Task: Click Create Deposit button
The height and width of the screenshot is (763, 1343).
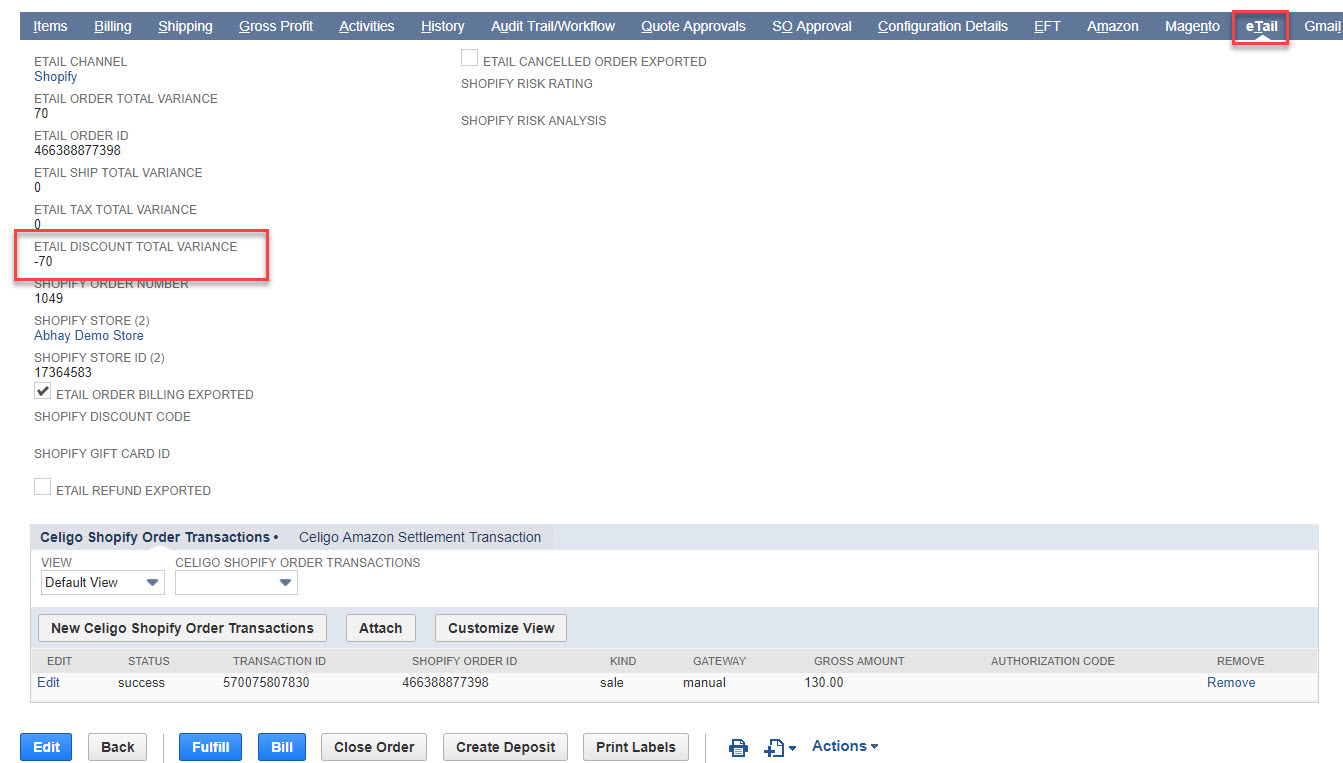Action: click(x=505, y=747)
